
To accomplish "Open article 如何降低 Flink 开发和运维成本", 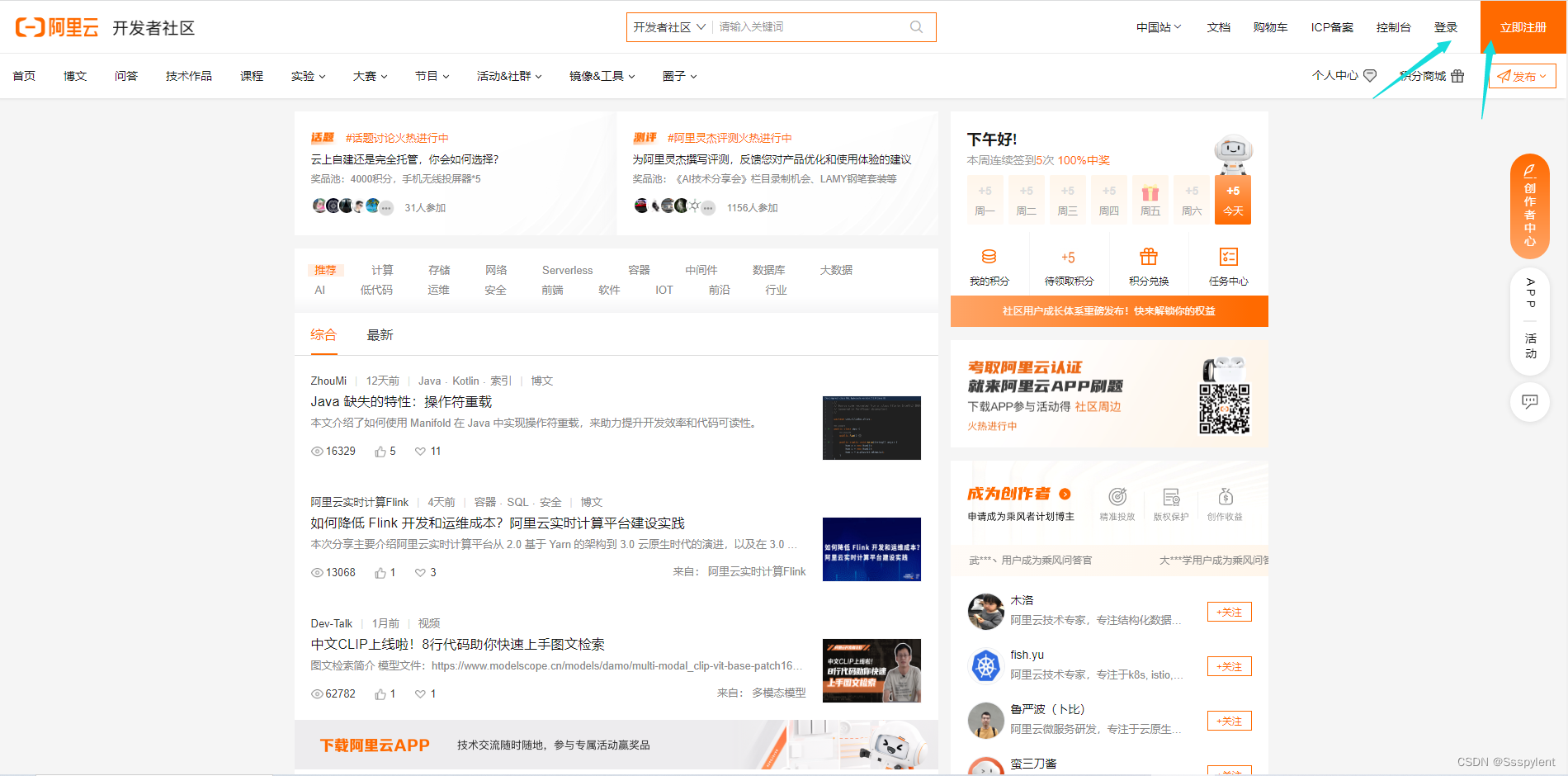I will [x=498, y=523].
